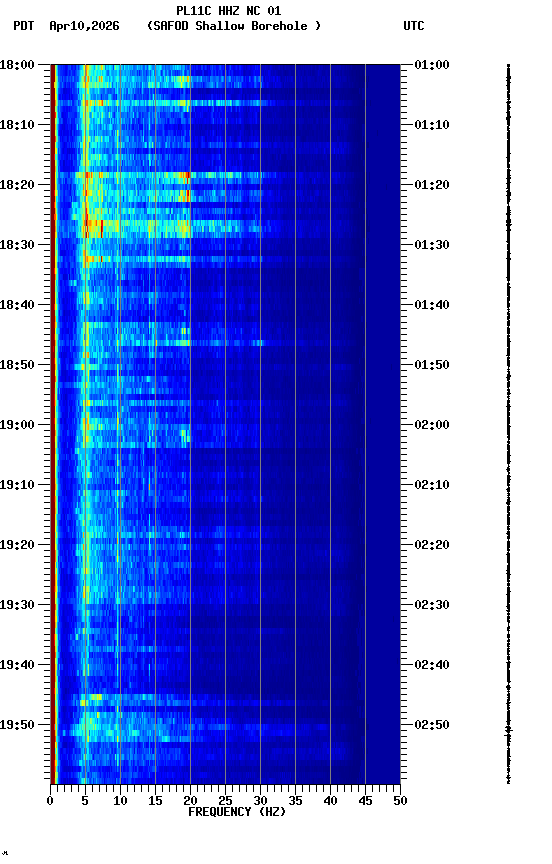552x864 pixels.
Task: Click the 19:10 PDT time label
Action: (x=17, y=485)
